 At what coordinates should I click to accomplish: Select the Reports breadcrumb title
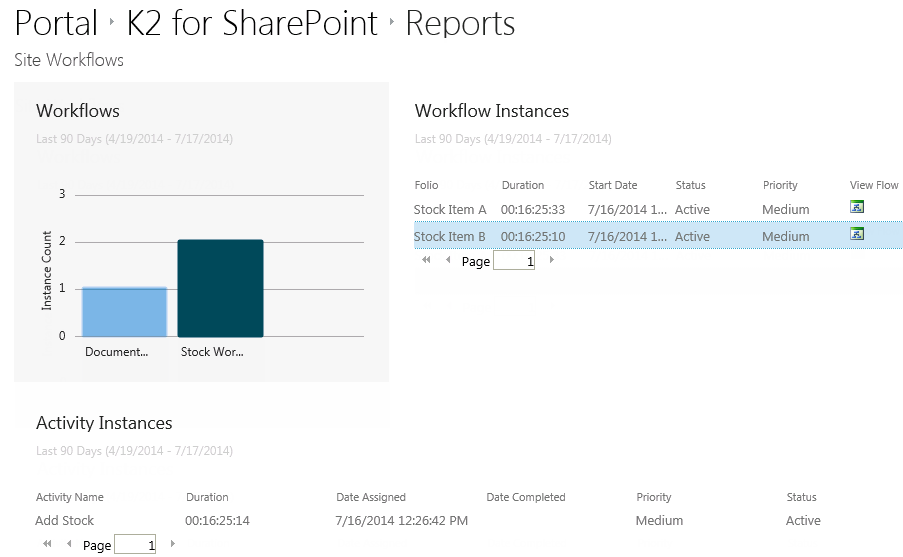click(460, 24)
